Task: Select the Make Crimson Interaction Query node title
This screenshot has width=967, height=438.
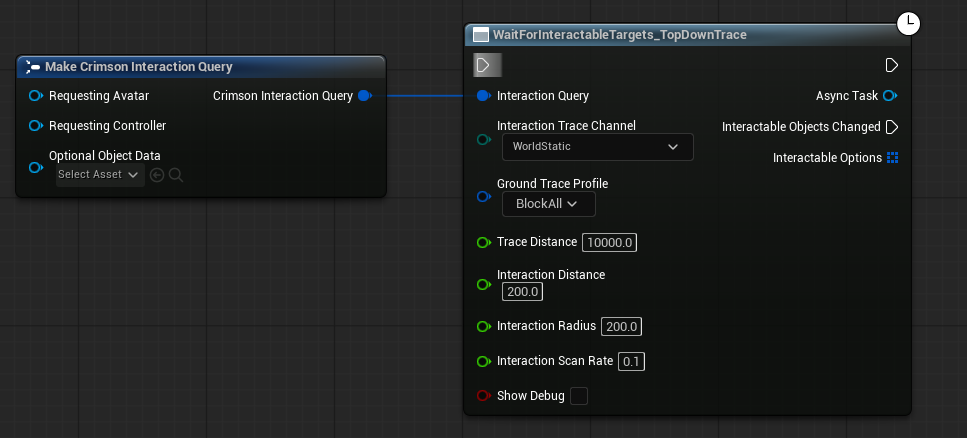Action: [x=139, y=67]
